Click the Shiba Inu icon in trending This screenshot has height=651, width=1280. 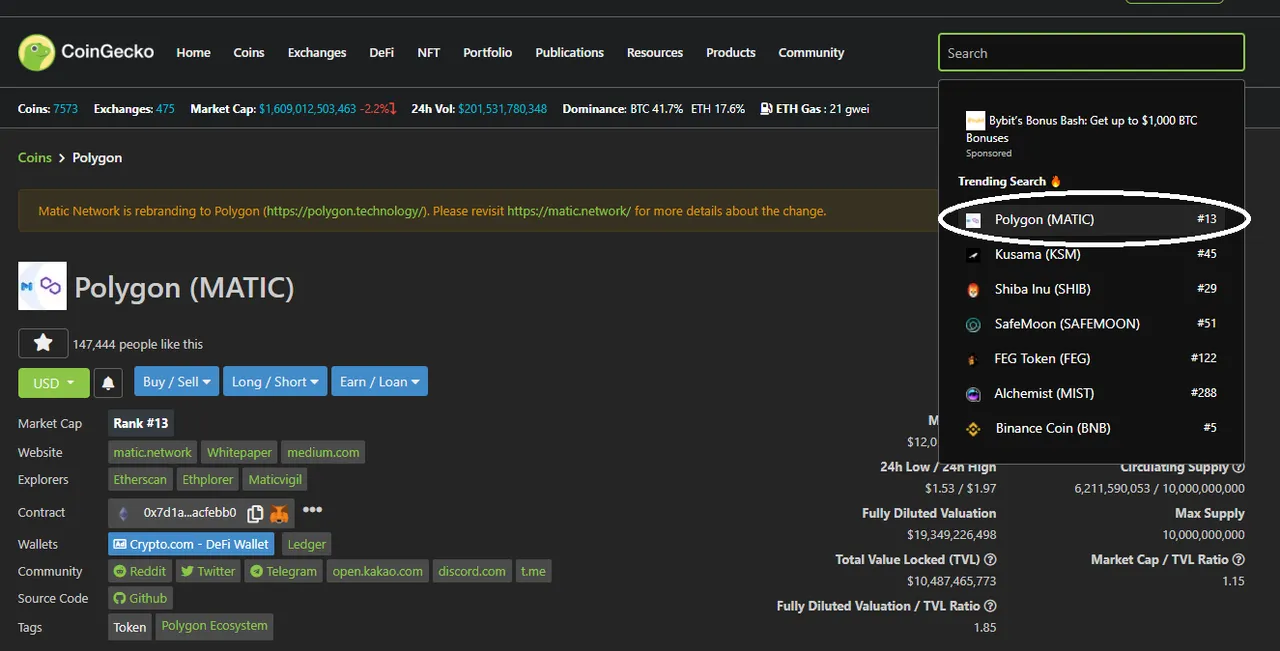973,290
